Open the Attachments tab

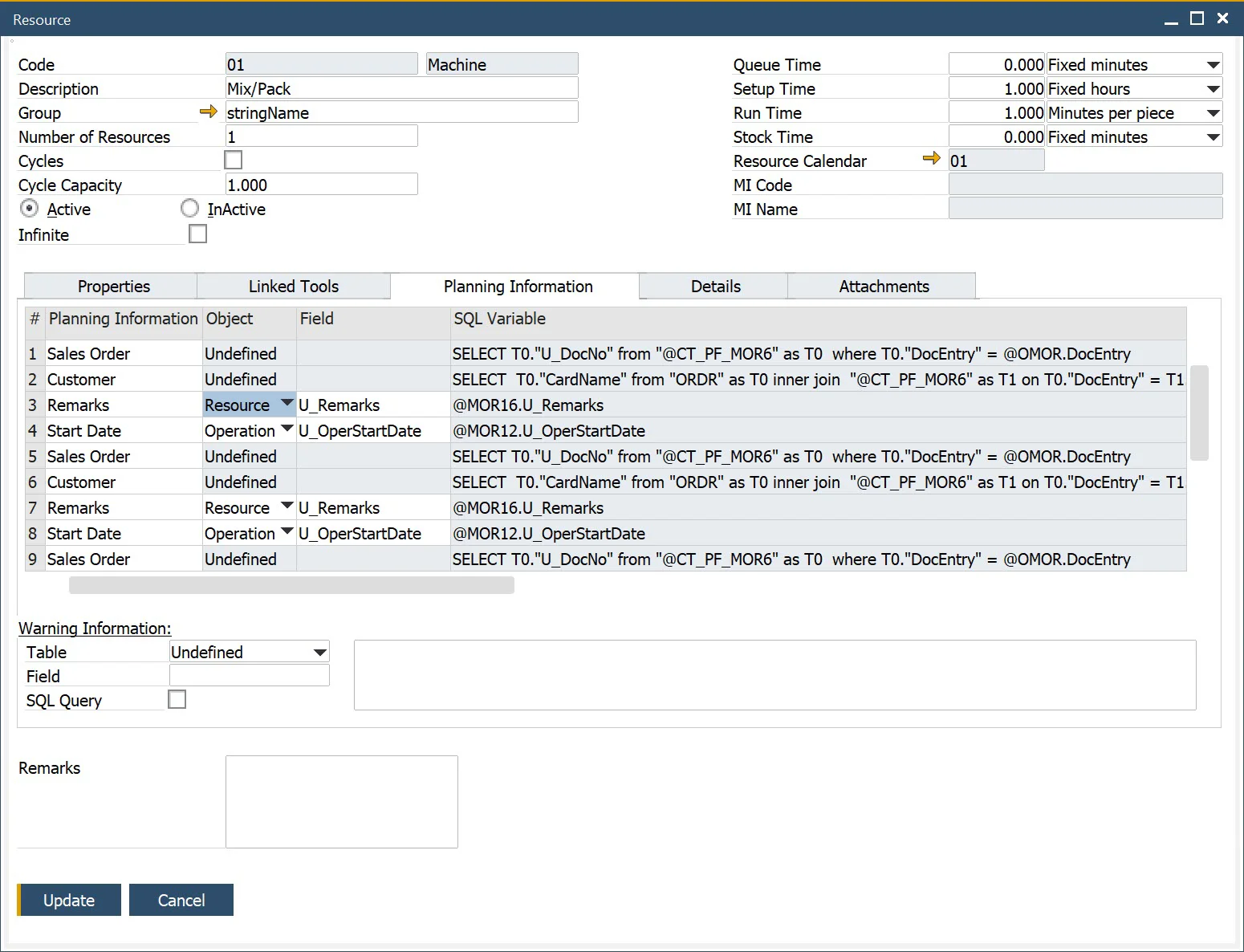point(883,286)
